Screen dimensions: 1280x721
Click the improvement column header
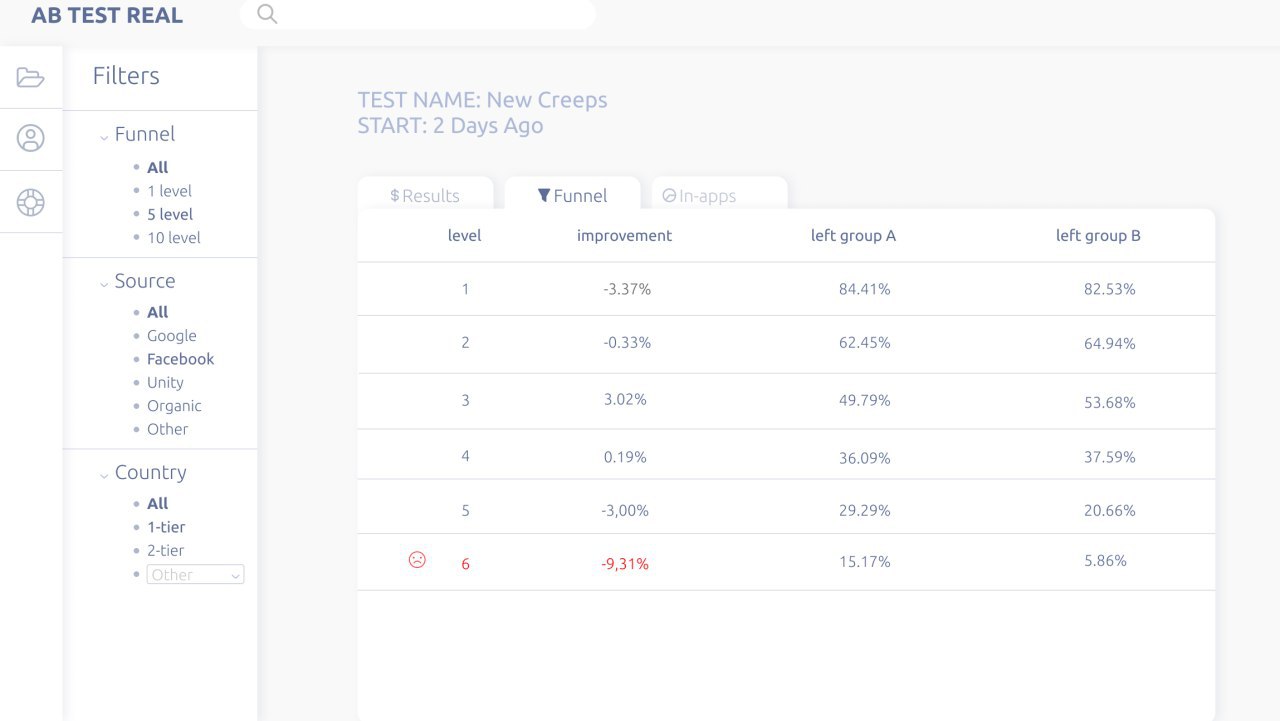coord(624,236)
